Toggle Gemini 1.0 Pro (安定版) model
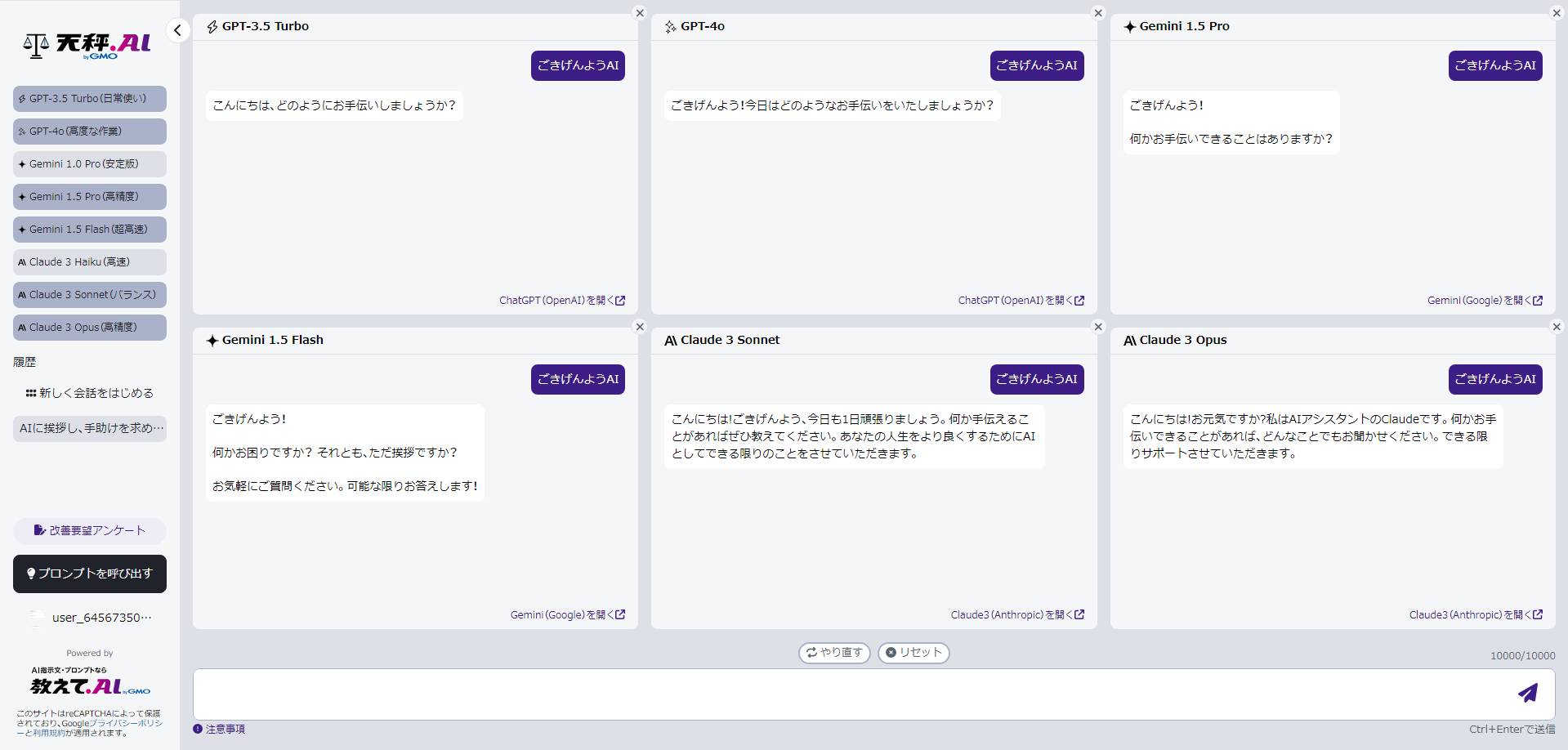The image size is (1568, 750). click(x=90, y=164)
